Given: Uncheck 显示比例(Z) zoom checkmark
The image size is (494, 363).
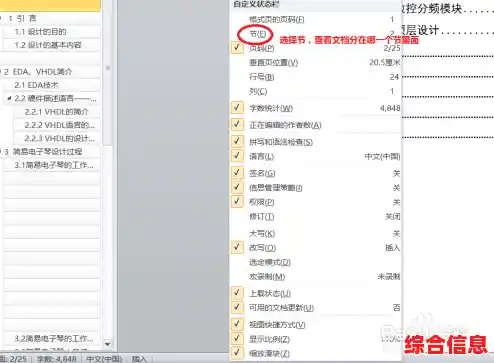Looking at the screenshot, I should pyautogui.click(x=237, y=338).
